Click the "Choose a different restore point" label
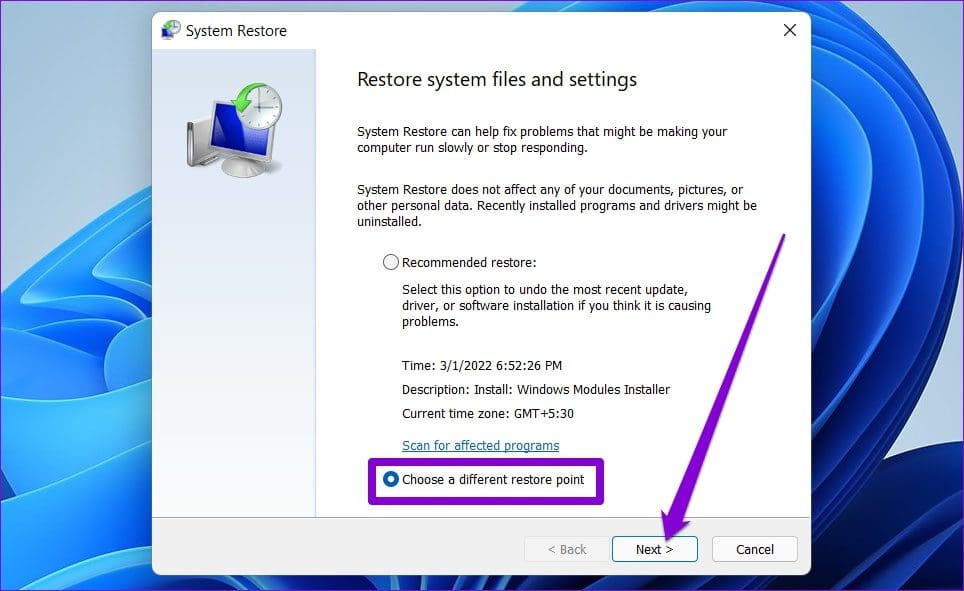Screen dimensions: 964x591 [x=493, y=480]
